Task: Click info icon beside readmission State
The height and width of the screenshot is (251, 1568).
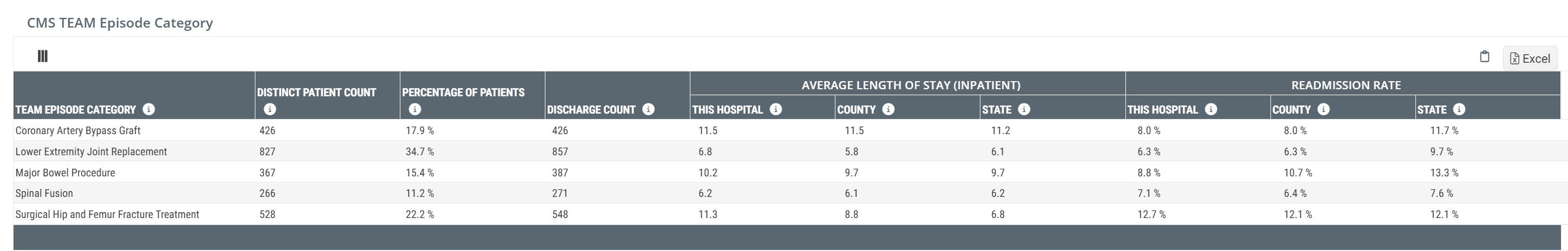Action: coord(1459,109)
